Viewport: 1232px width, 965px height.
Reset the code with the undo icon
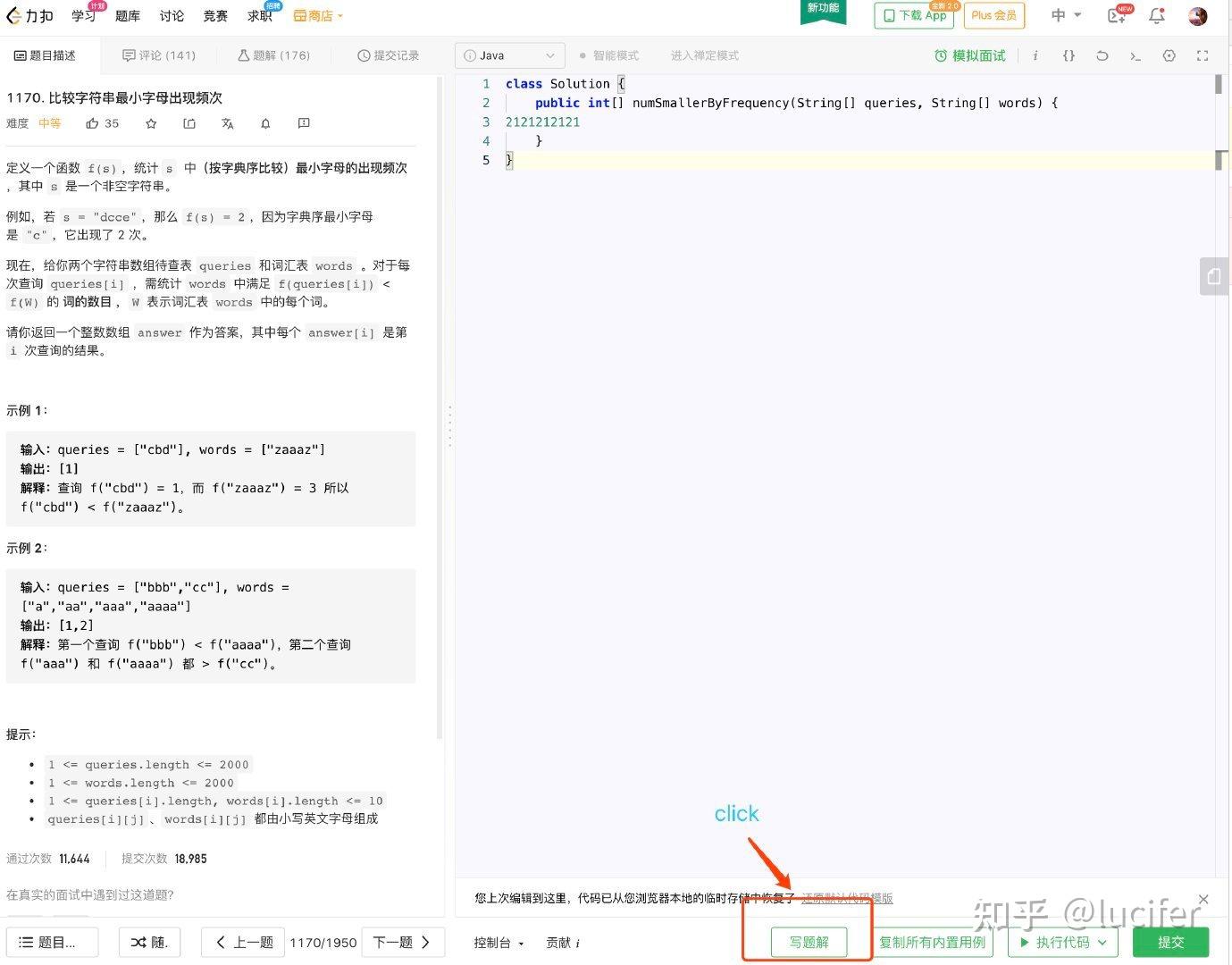pos(1102,55)
